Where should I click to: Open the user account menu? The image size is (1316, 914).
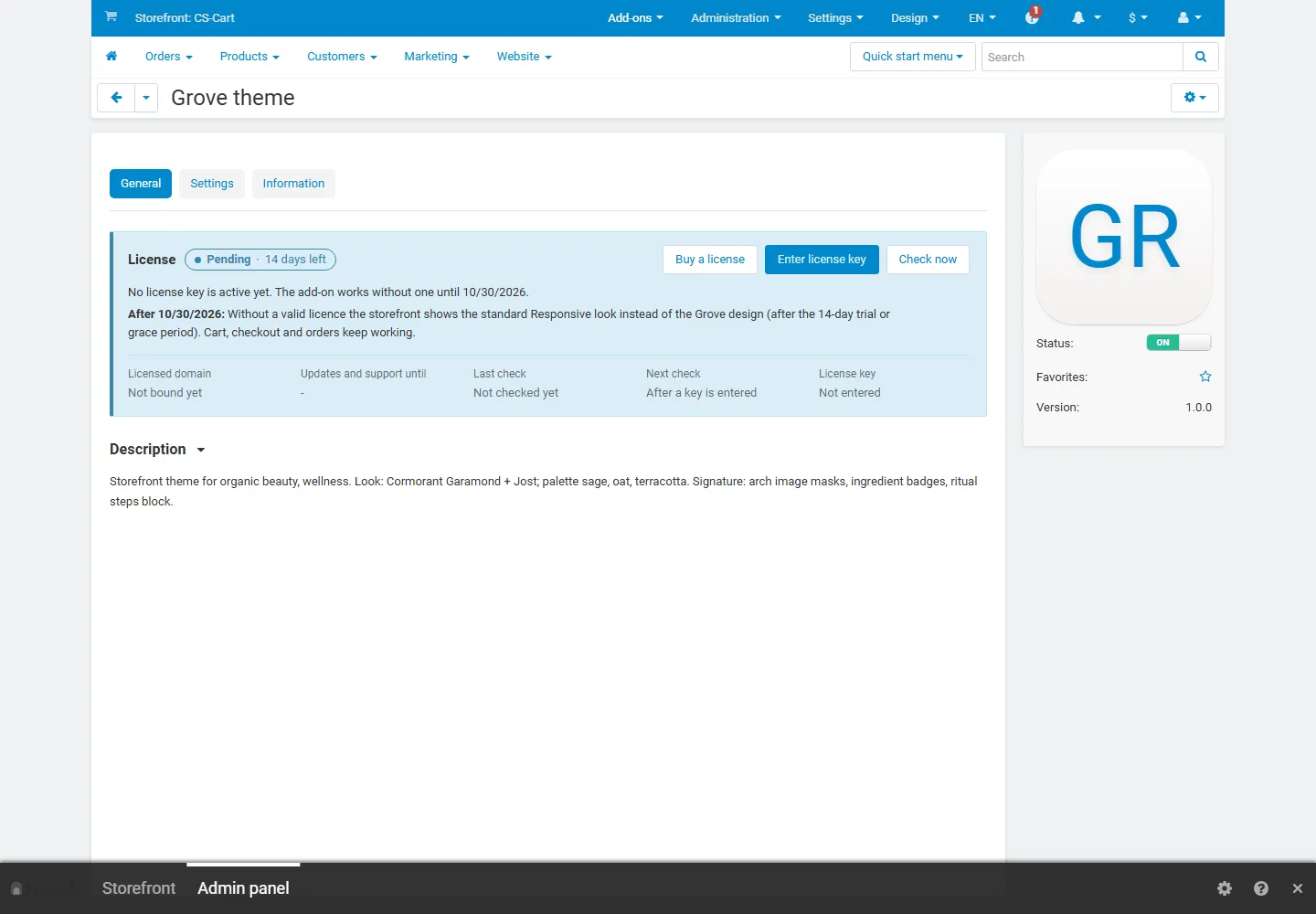click(1189, 17)
